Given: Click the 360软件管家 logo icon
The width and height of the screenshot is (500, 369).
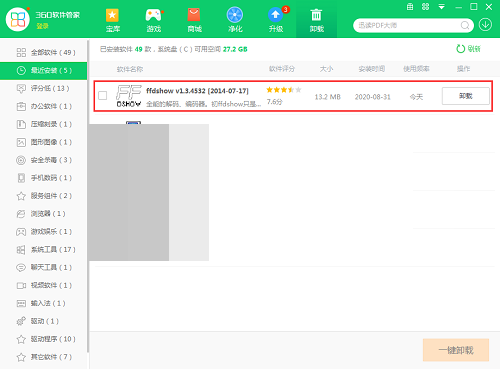Looking at the screenshot, I should (18, 19).
